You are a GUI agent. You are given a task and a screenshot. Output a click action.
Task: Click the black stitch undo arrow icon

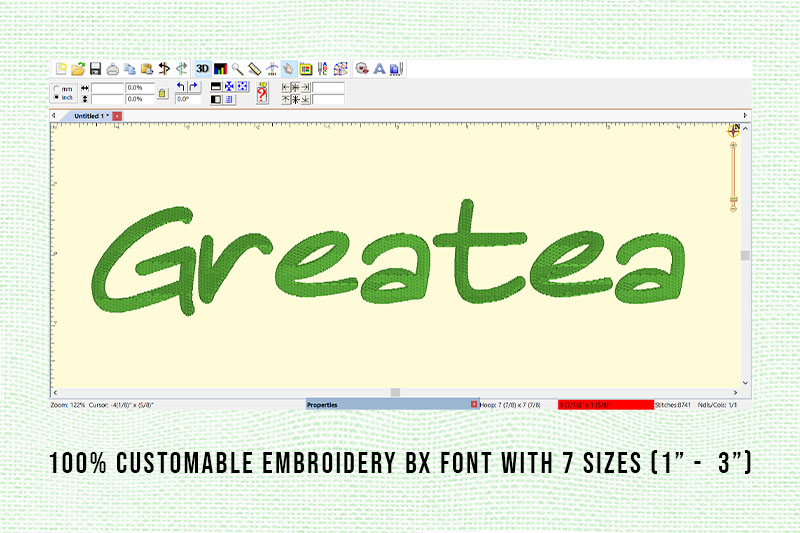[164, 69]
